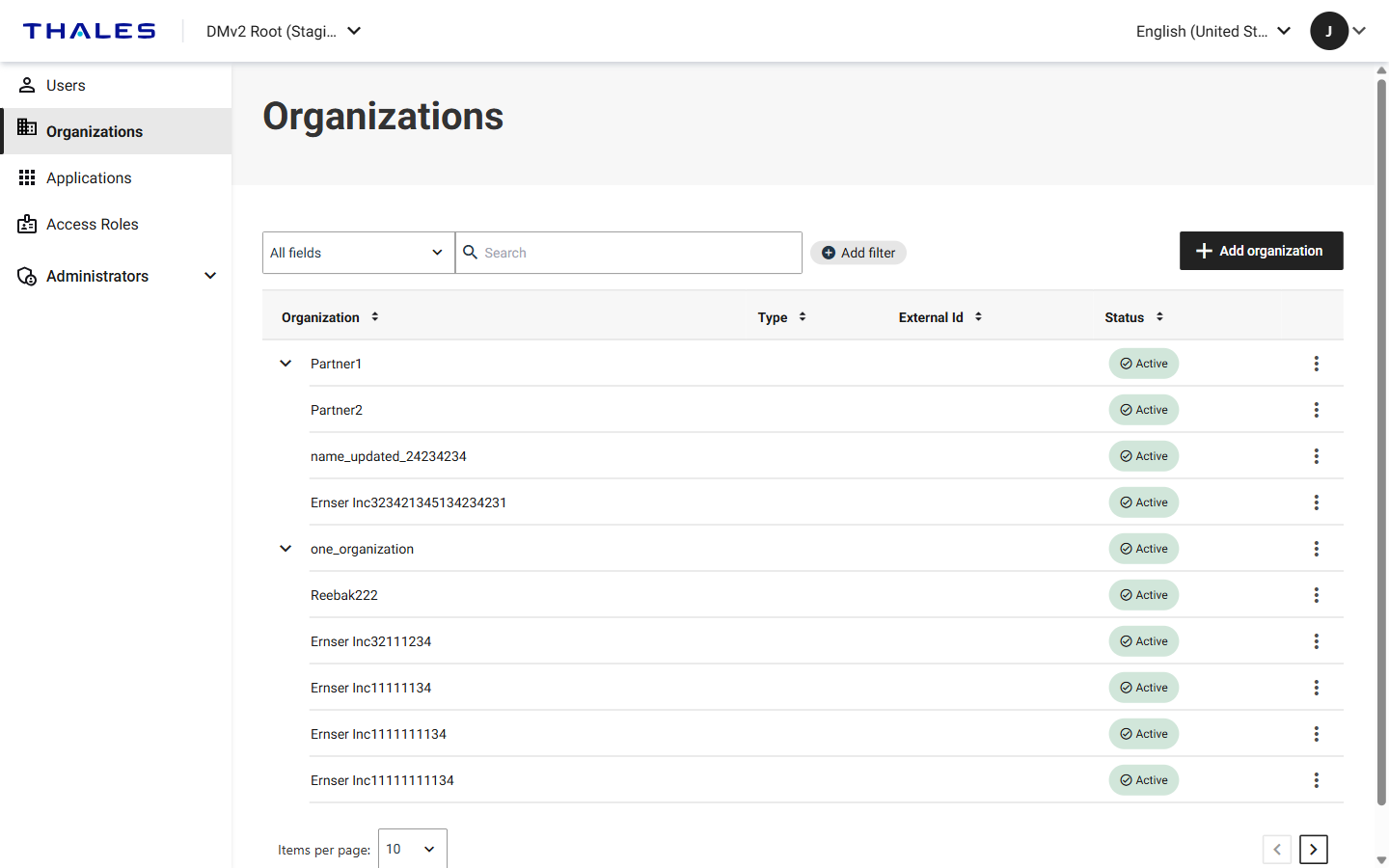The image size is (1389, 868).
Task: Open Access Roles in the sidebar
Action: point(116,224)
